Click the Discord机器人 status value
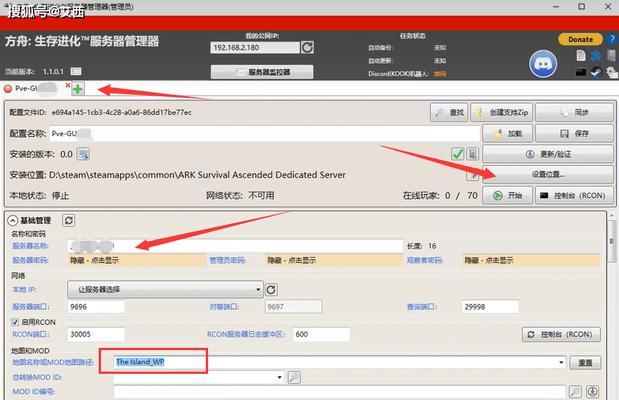The height and width of the screenshot is (400, 619). pos(440,74)
